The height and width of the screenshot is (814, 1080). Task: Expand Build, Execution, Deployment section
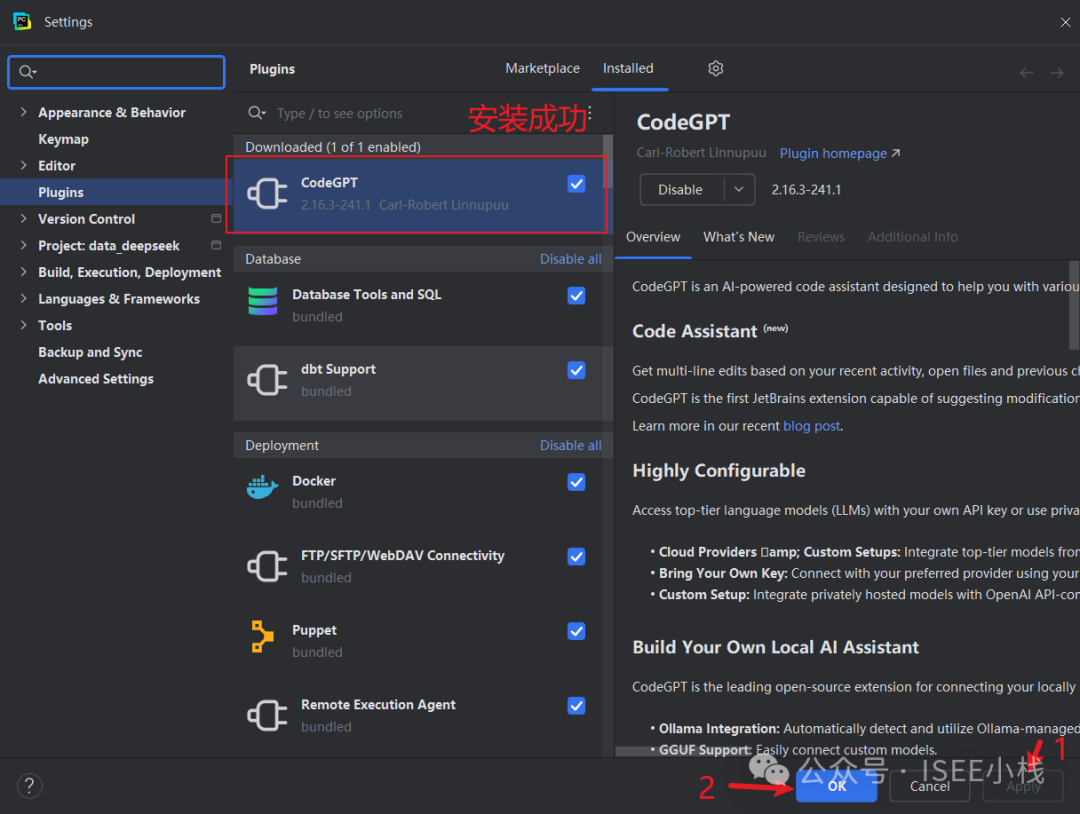[23, 272]
